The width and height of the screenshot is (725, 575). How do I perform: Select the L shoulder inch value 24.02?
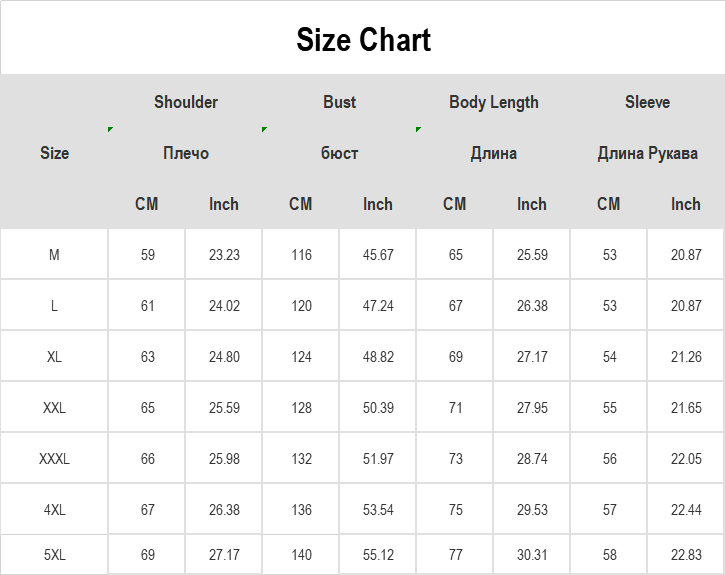click(224, 306)
